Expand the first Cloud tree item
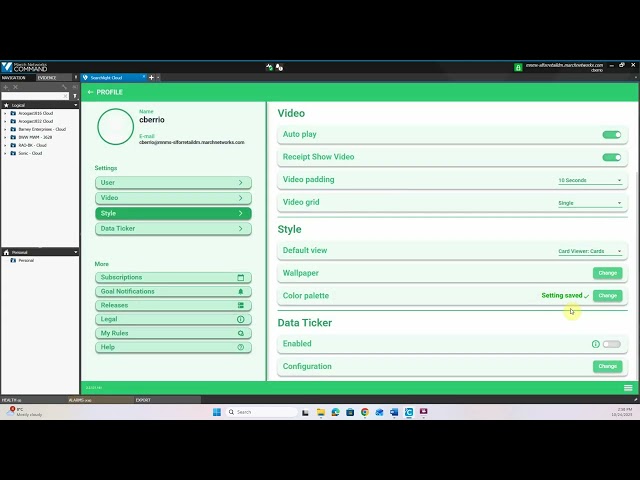640x480 pixels. coord(5,113)
